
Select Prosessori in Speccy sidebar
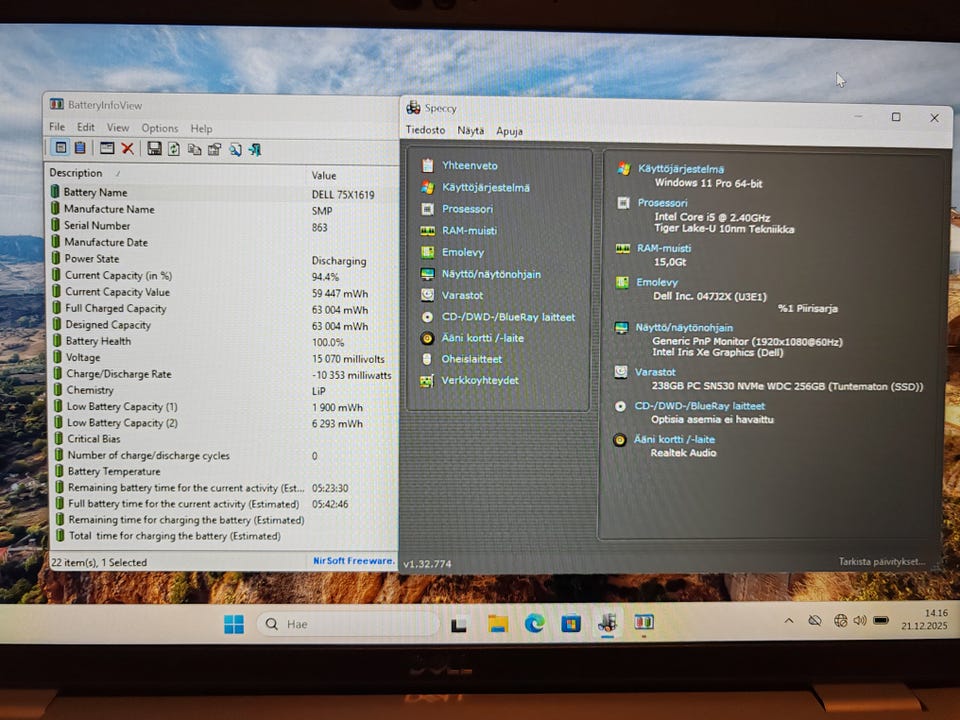[x=467, y=209]
